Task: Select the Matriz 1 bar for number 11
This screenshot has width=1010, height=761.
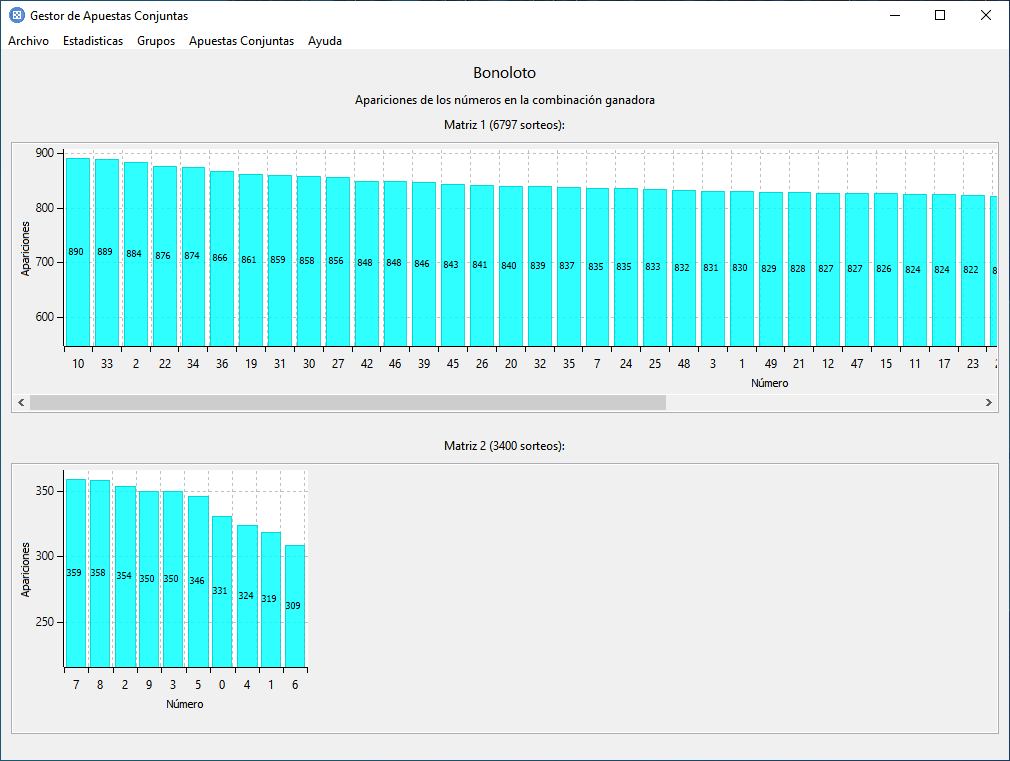Action: 915,270
